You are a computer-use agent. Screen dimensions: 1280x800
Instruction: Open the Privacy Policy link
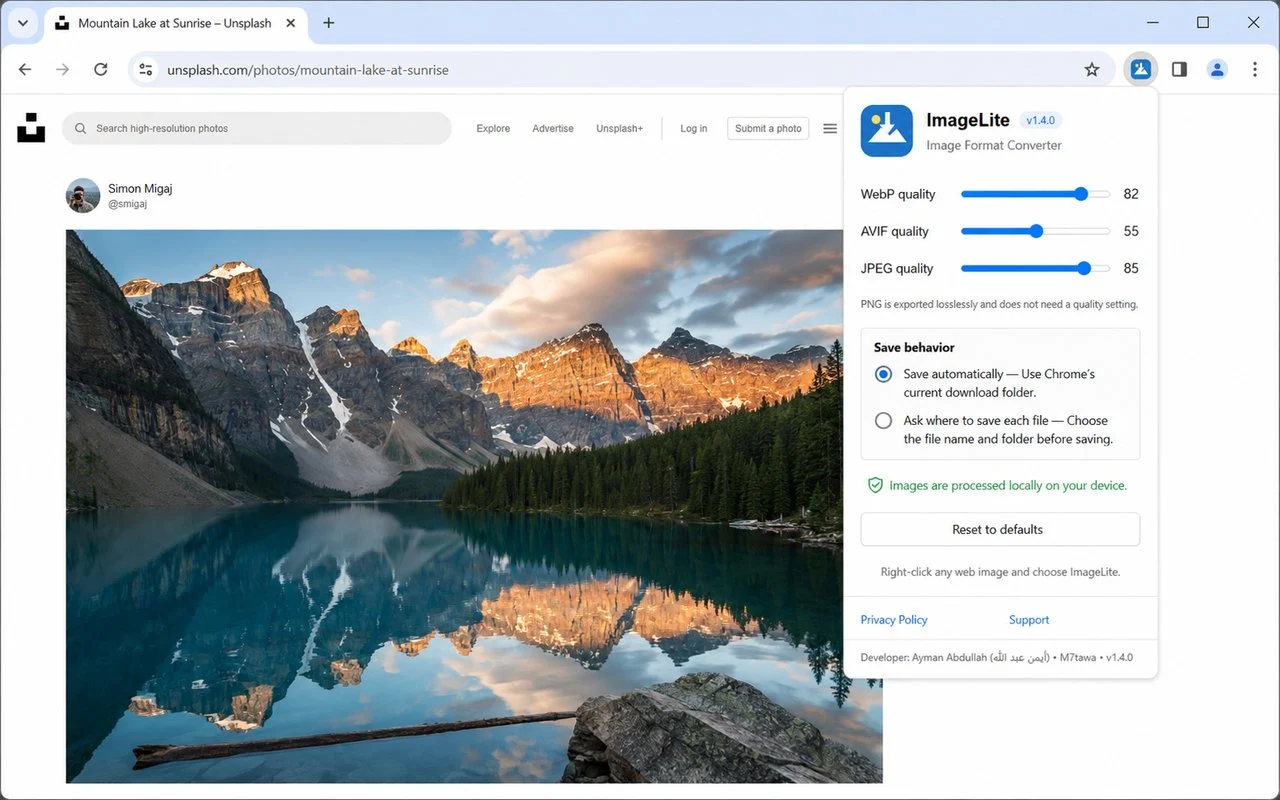coord(894,620)
